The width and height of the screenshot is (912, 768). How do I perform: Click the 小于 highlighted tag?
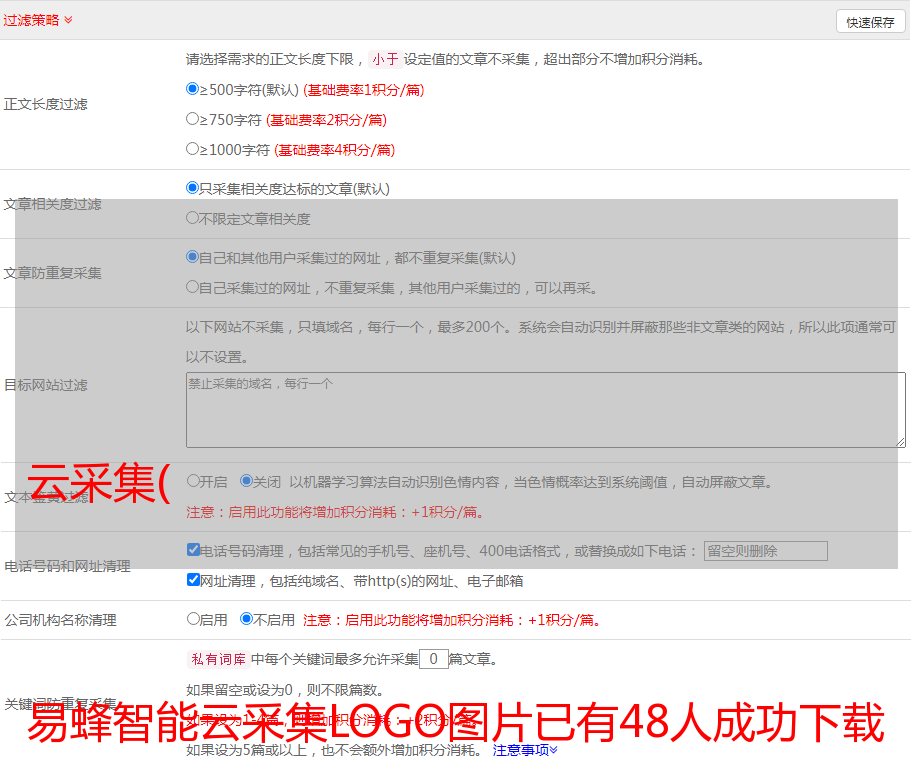[x=386, y=59]
